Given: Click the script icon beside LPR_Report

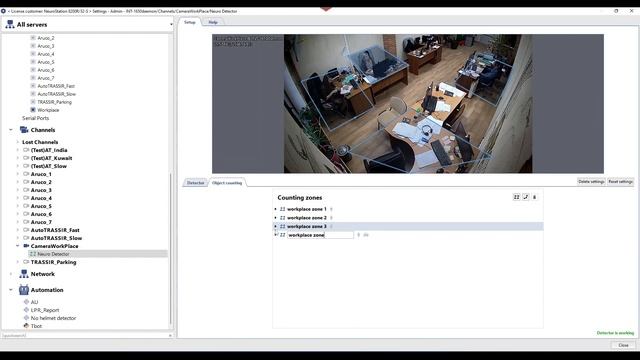Looking at the screenshot, I should click(26, 310).
